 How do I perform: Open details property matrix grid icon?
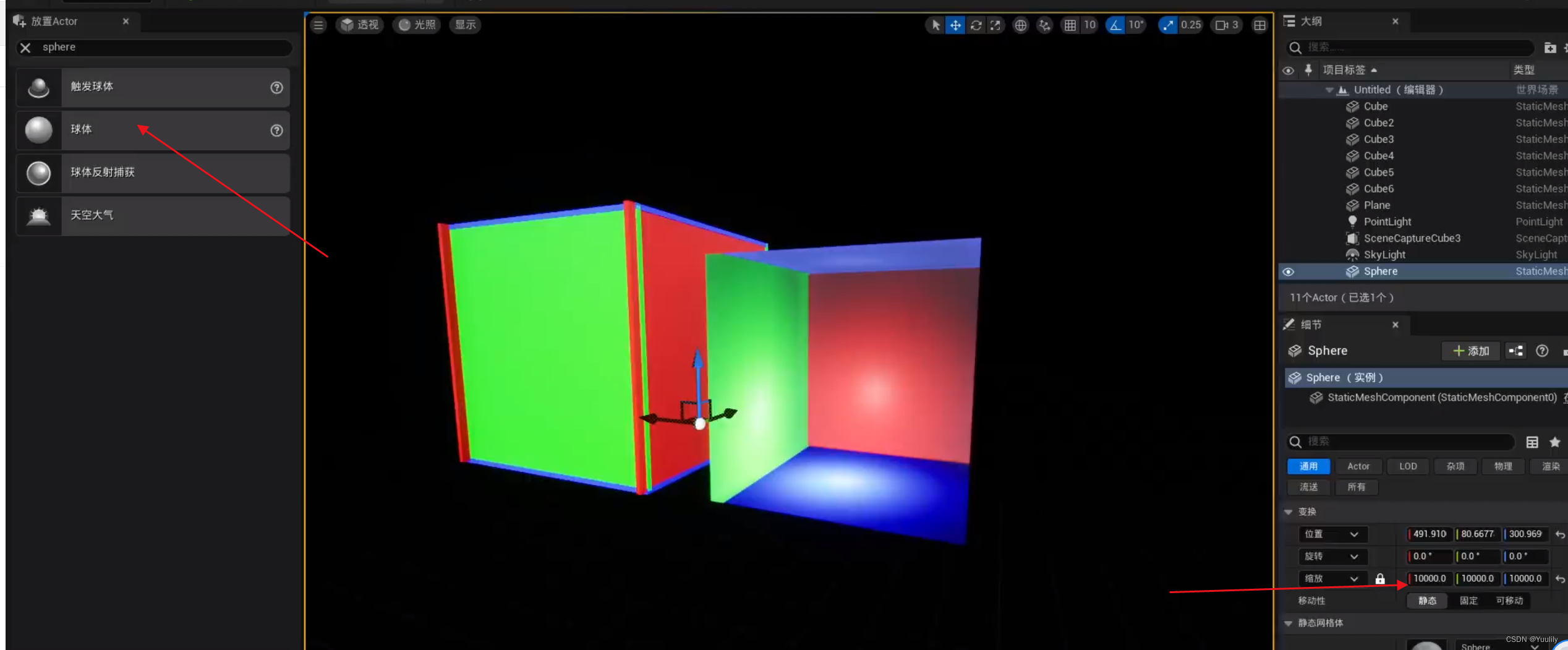(1532, 442)
